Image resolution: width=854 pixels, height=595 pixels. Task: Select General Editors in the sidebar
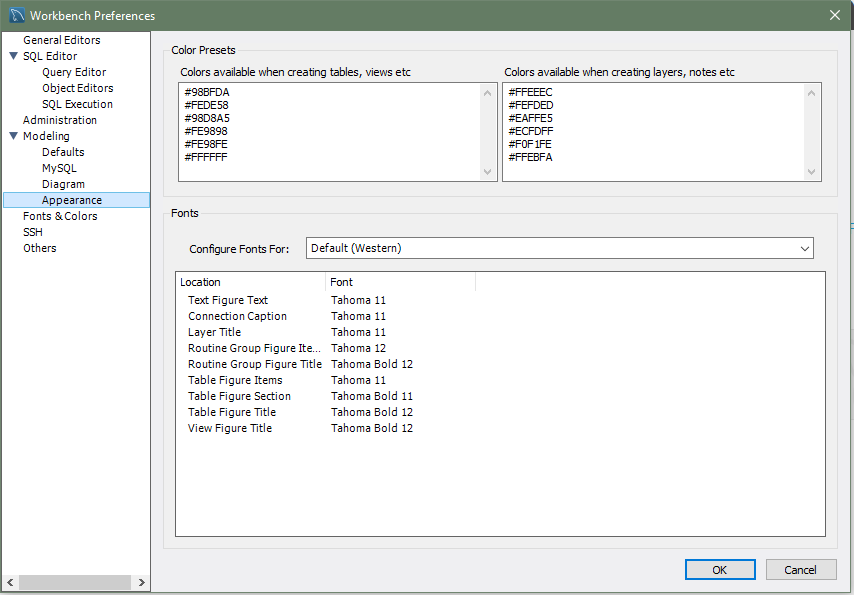click(62, 40)
